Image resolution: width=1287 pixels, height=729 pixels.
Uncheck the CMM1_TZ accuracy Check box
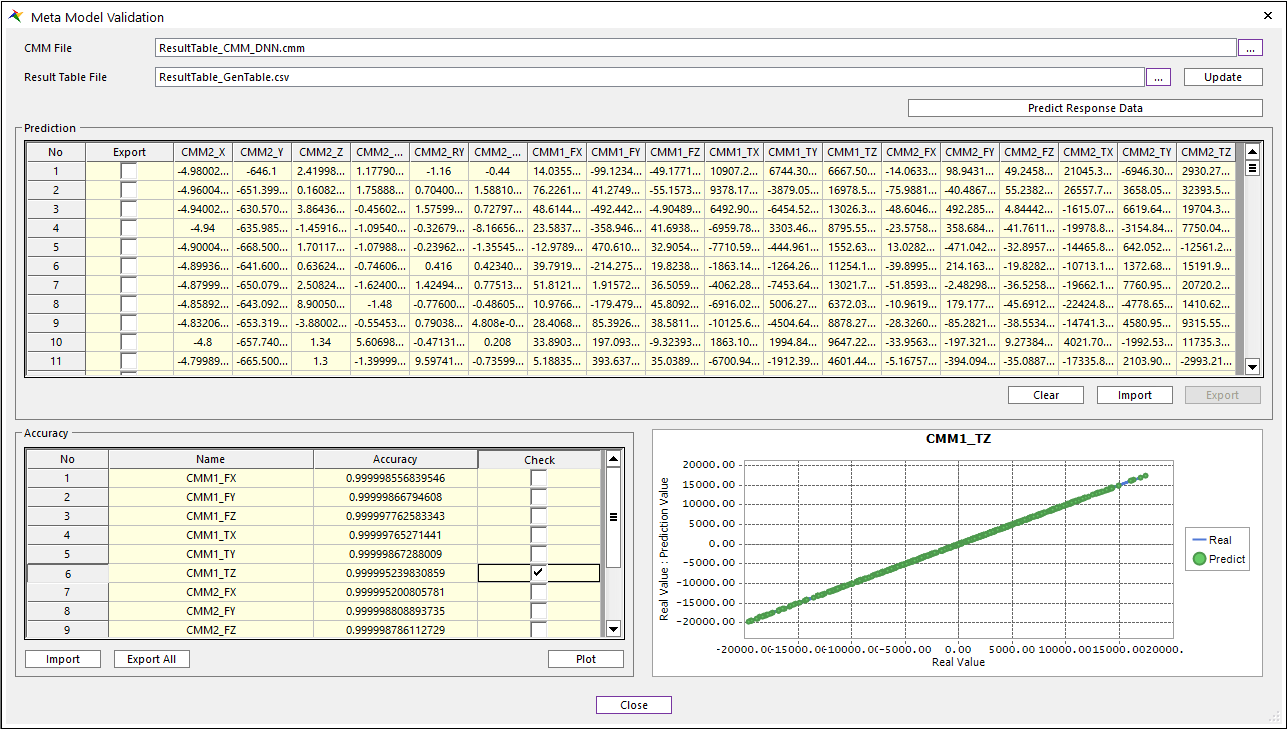[539, 573]
